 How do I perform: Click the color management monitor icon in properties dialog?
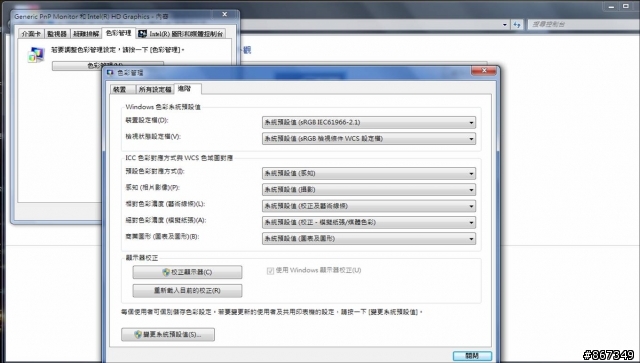click(x=36, y=54)
